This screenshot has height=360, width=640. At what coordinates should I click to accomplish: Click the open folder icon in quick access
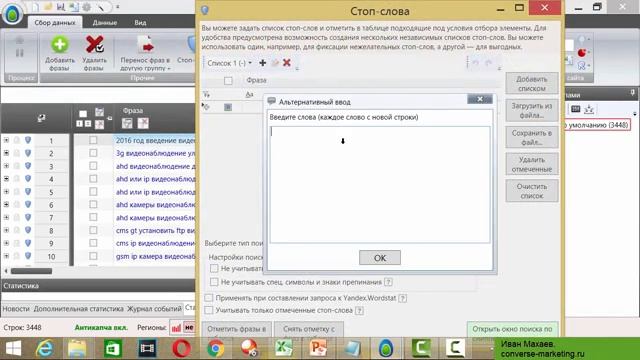(x=49, y=7)
